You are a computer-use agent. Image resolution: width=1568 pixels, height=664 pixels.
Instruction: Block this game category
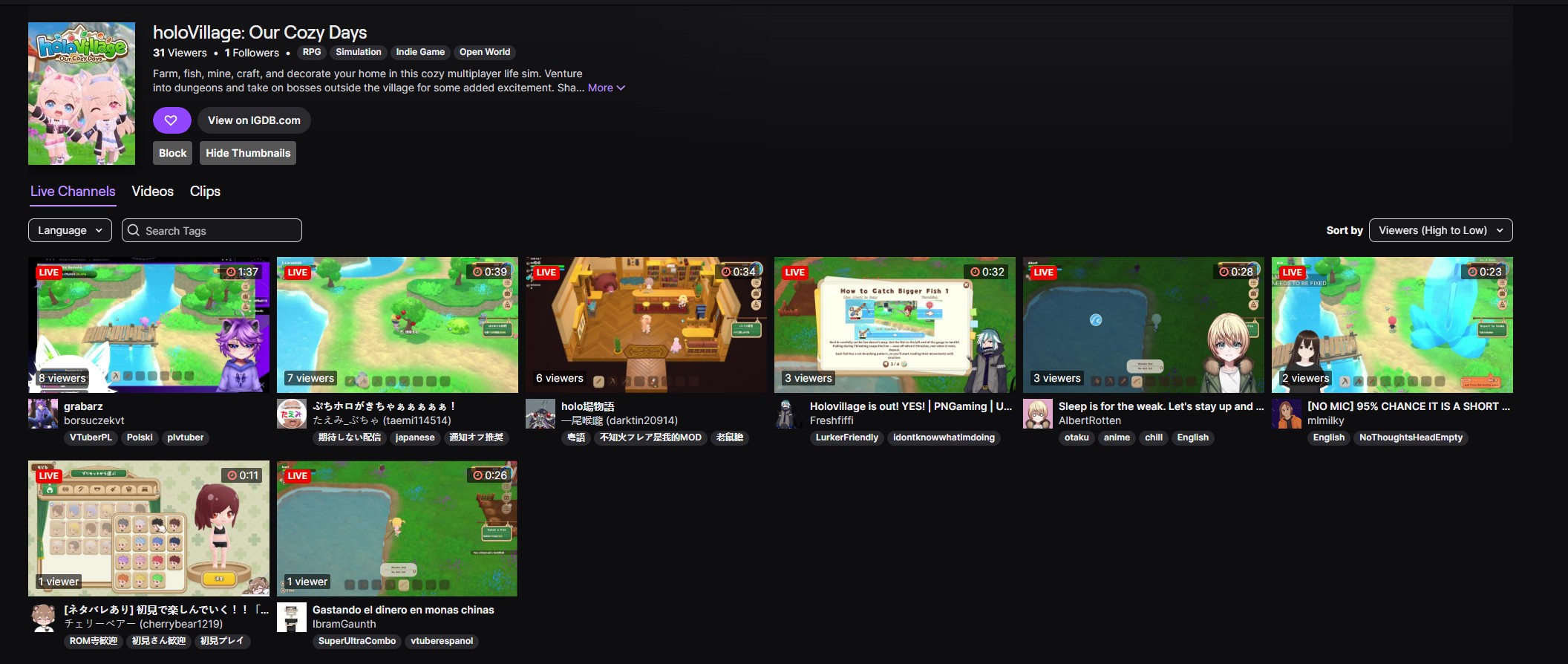point(172,153)
